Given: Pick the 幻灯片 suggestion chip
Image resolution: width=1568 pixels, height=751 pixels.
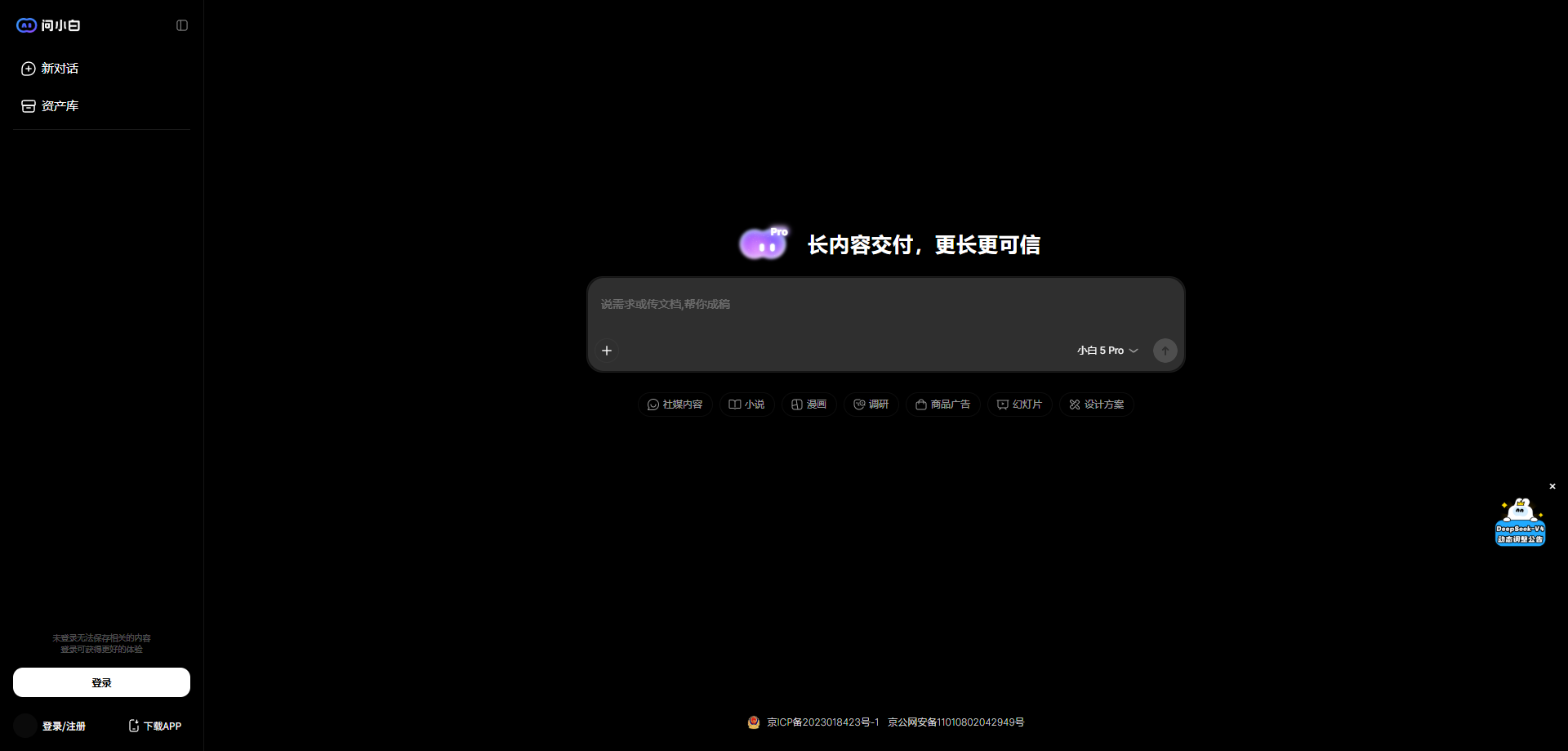Looking at the screenshot, I should point(1020,405).
